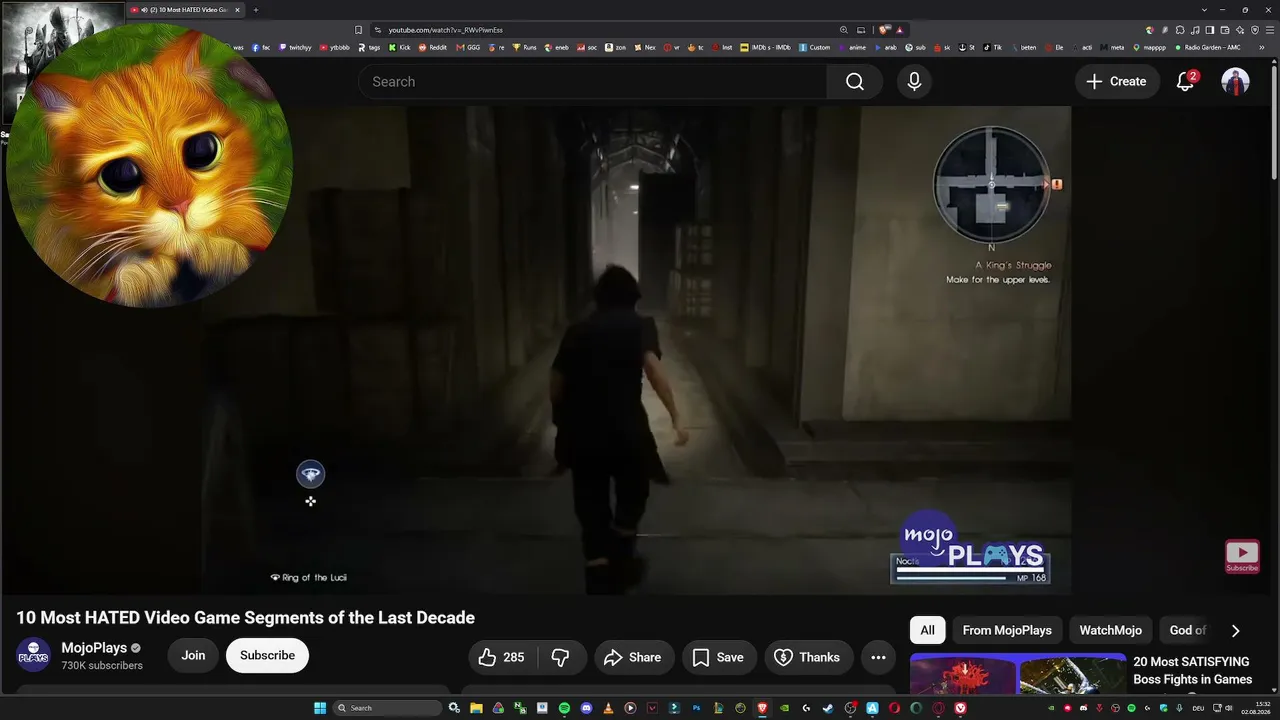Image resolution: width=1280 pixels, height=720 pixels.
Task: Open the GGG bookmark
Action: coord(468,47)
